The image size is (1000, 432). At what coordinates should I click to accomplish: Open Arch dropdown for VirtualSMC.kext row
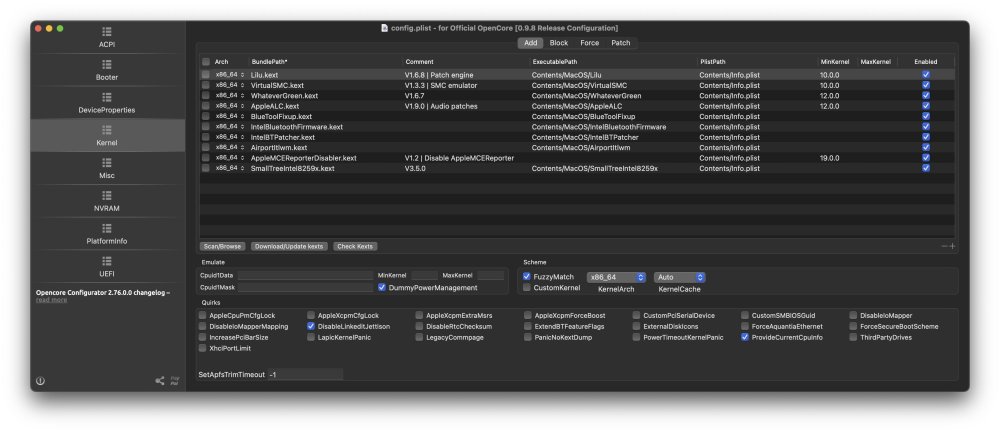[230, 85]
